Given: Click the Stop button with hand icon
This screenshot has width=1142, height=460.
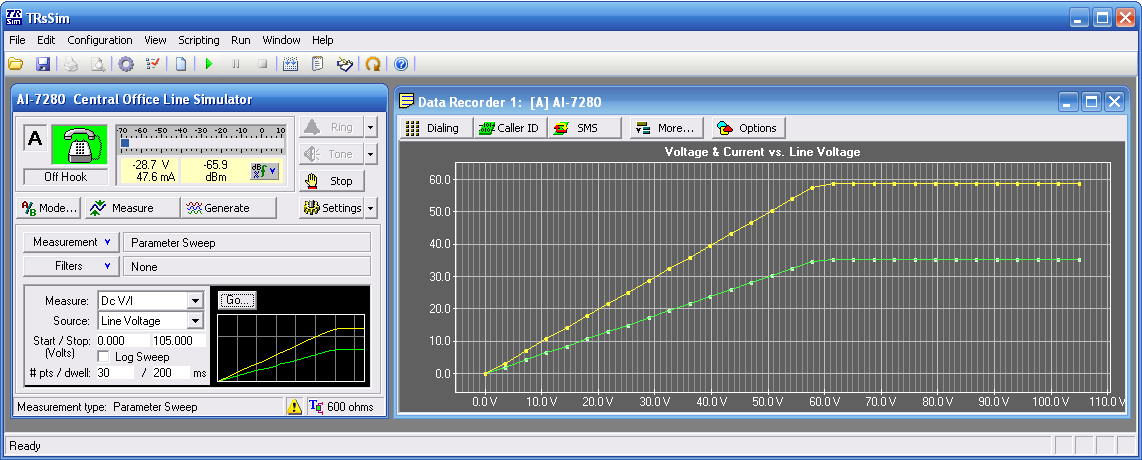Looking at the screenshot, I should (x=331, y=181).
